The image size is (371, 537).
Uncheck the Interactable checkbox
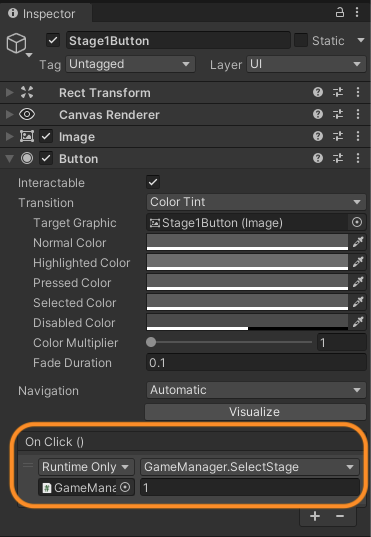point(153,182)
